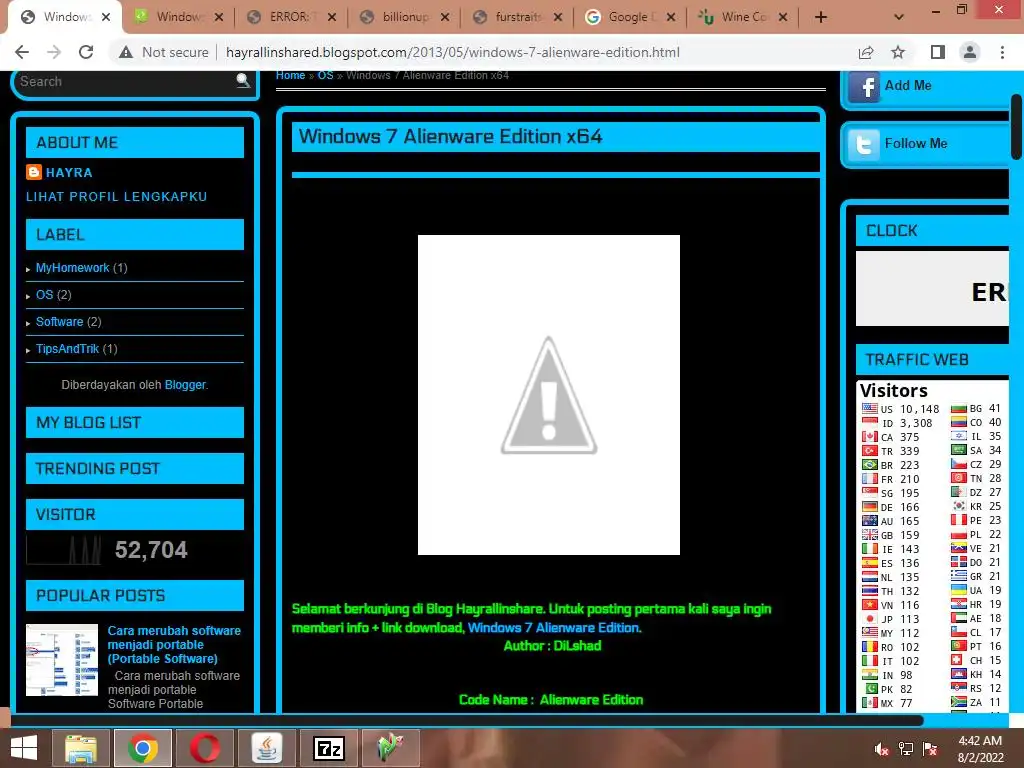Click OS in the breadcrumb
This screenshot has width=1024, height=768.
(x=325, y=75)
